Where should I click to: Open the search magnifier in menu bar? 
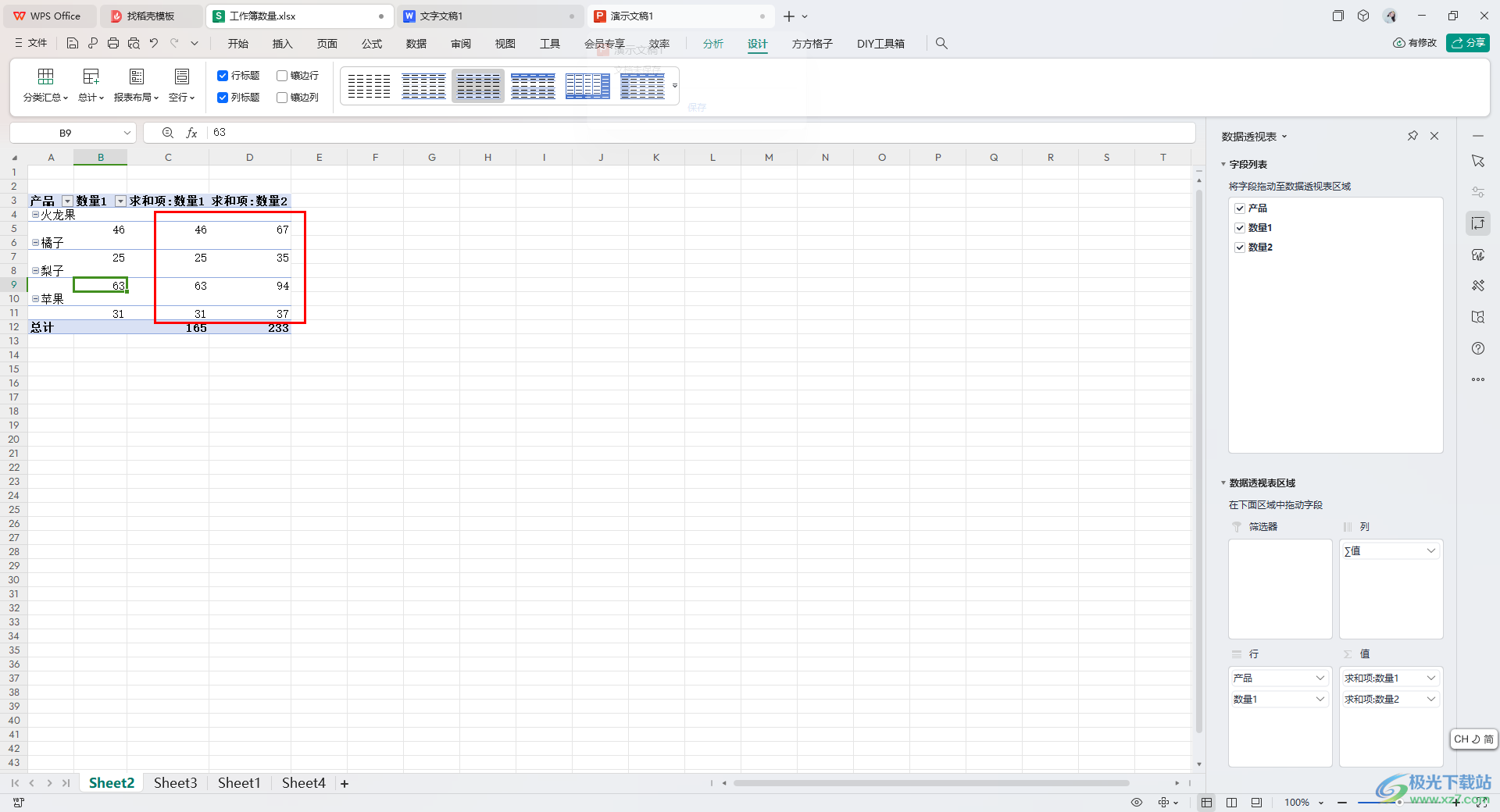click(941, 44)
